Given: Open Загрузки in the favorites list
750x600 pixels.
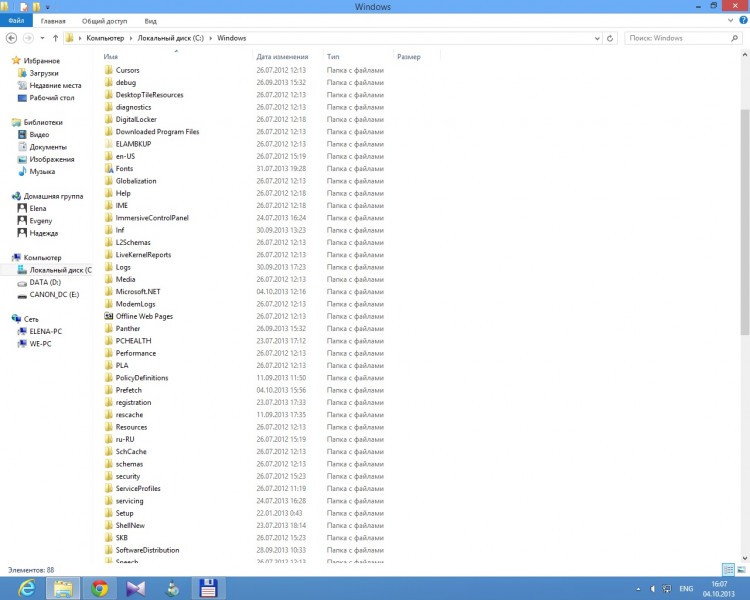Looking at the screenshot, I should 44,73.
